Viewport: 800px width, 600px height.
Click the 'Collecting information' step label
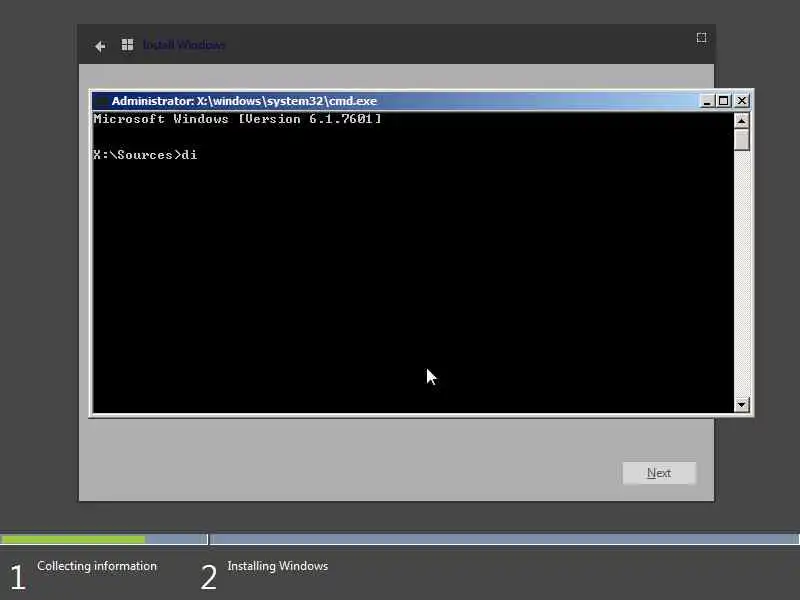97,566
